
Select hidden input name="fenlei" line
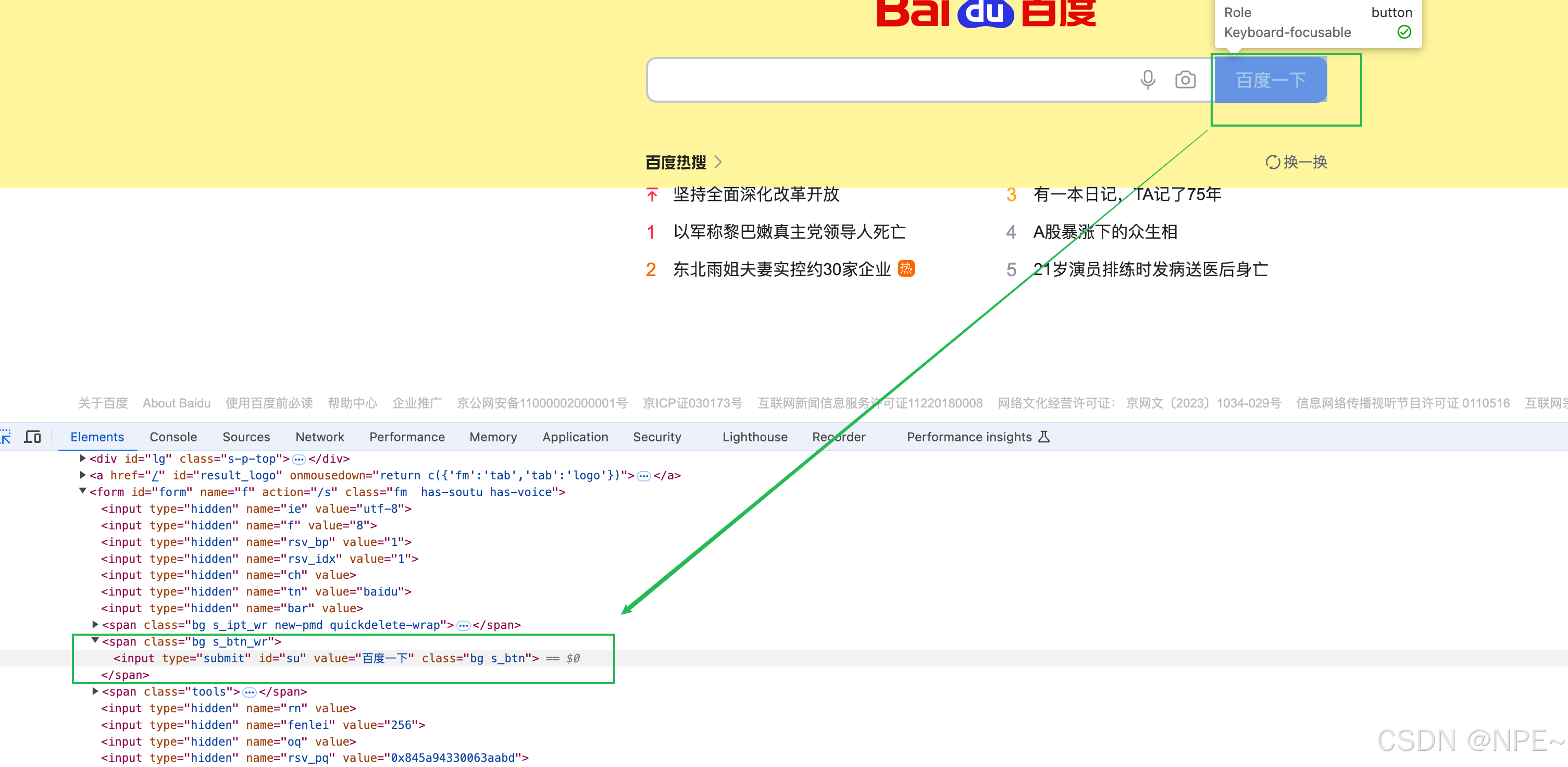click(263, 724)
